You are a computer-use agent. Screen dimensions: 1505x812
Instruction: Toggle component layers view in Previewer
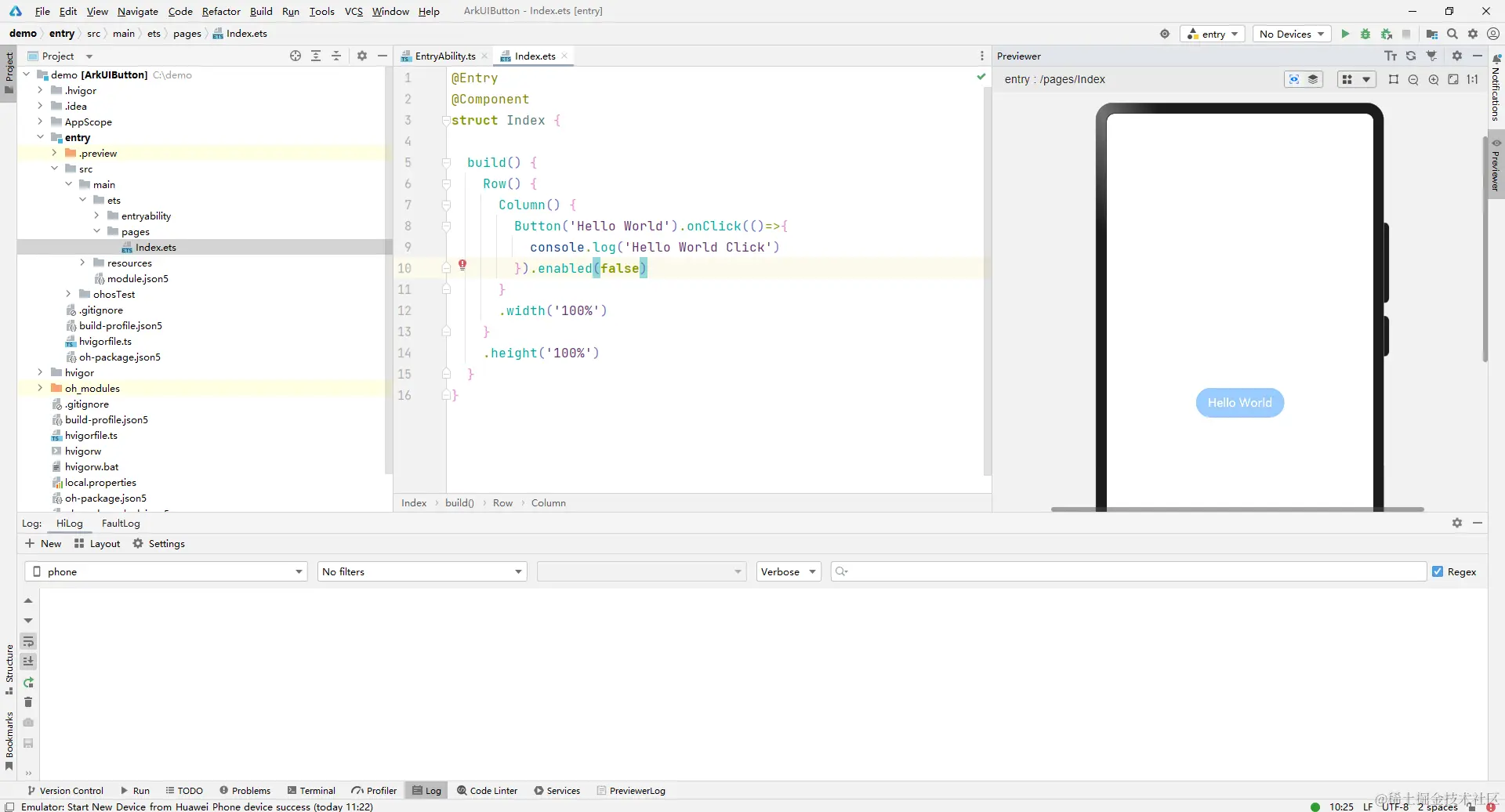click(1313, 79)
